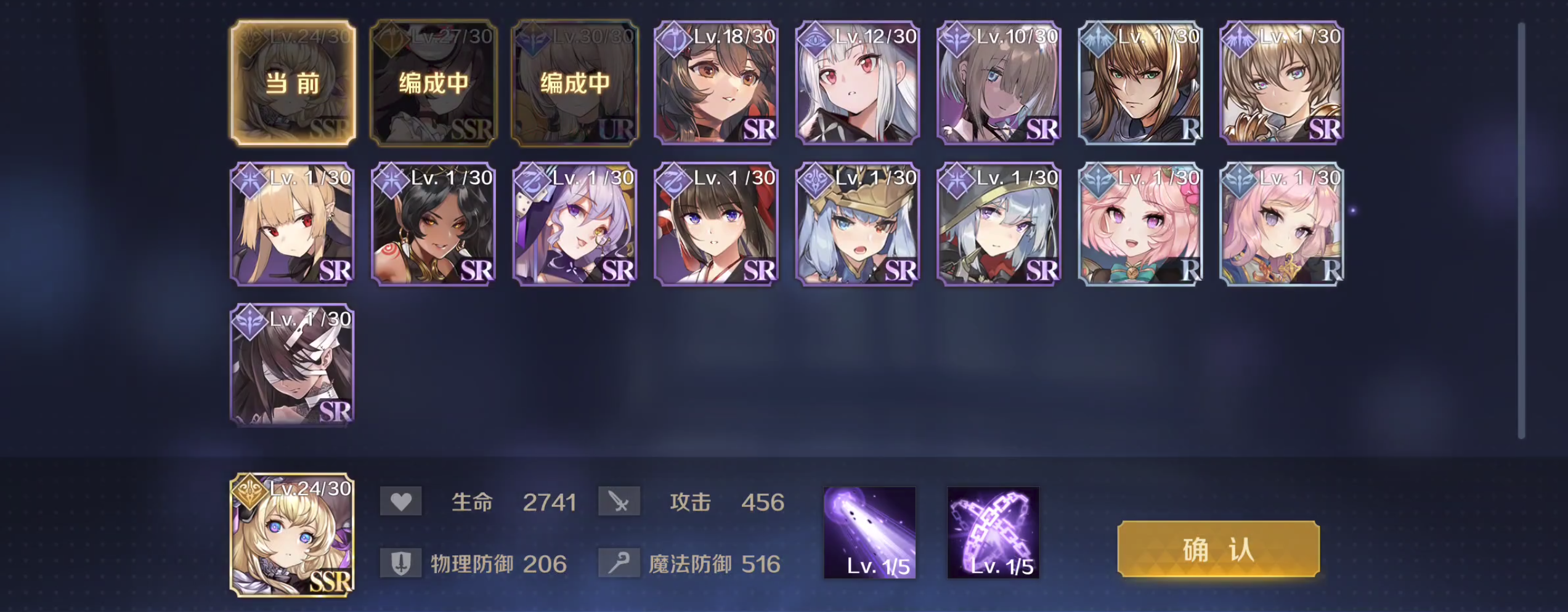1568x612 pixels.
Task: Select the current 当前 SSR character card
Action: [293, 83]
